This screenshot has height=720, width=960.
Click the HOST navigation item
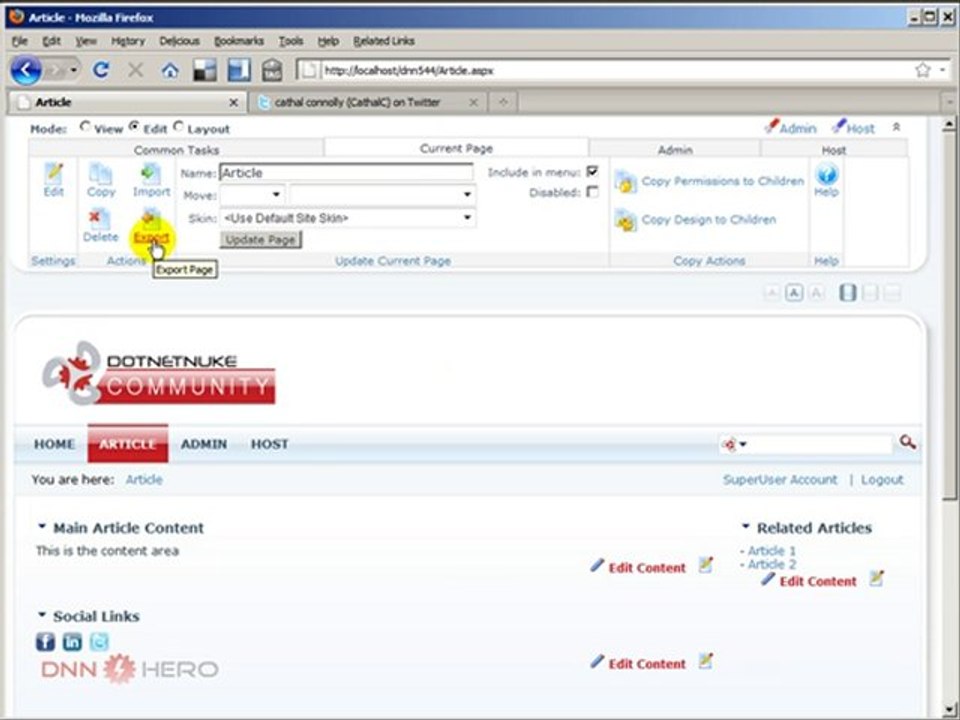269,444
